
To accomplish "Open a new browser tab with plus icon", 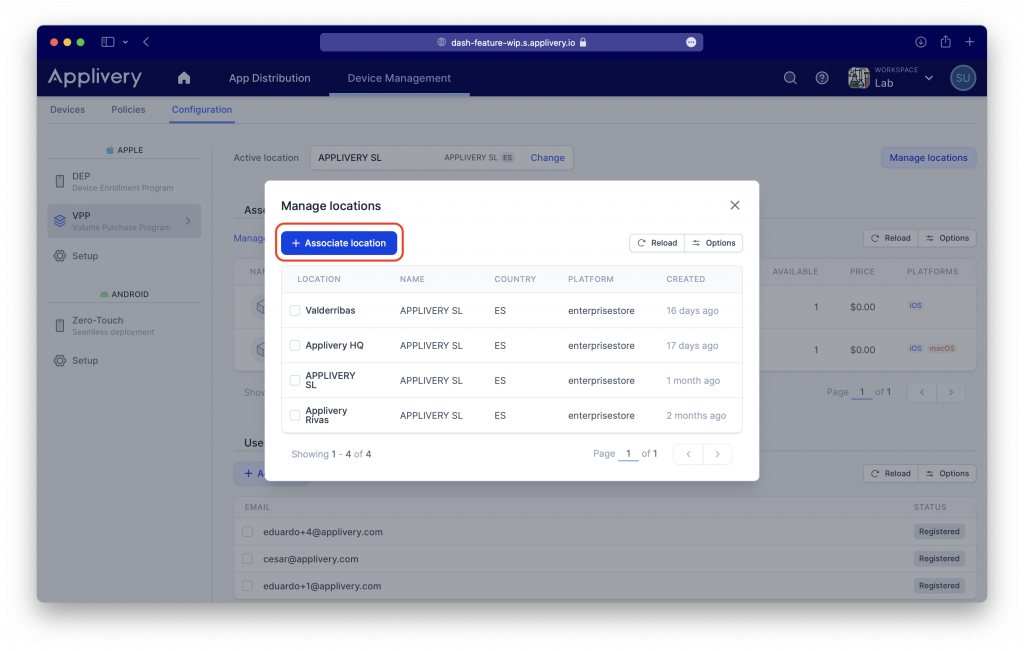I will click(970, 42).
